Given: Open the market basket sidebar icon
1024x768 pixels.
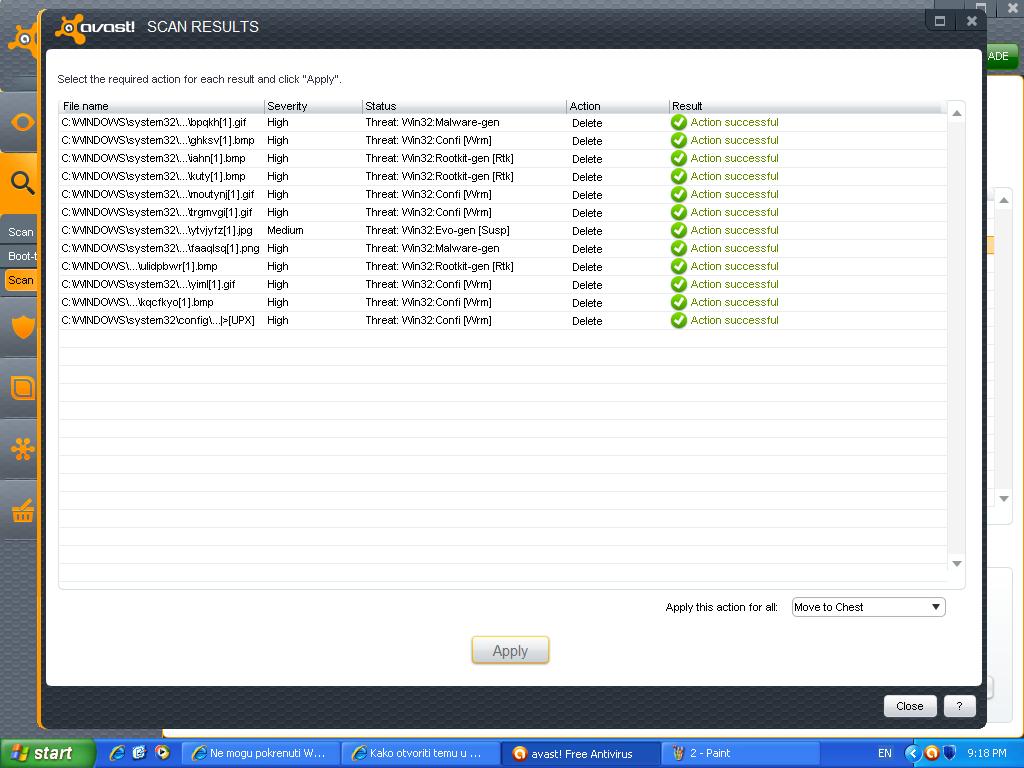Looking at the screenshot, I should click(23, 511).
